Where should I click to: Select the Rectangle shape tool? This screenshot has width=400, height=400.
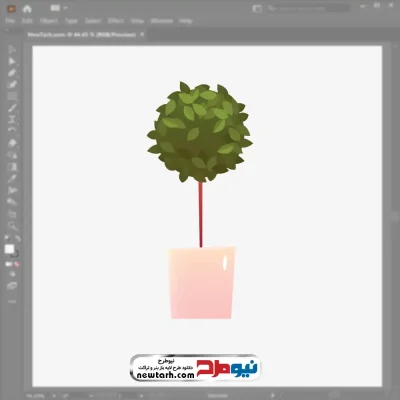click(x=12, y=96)
